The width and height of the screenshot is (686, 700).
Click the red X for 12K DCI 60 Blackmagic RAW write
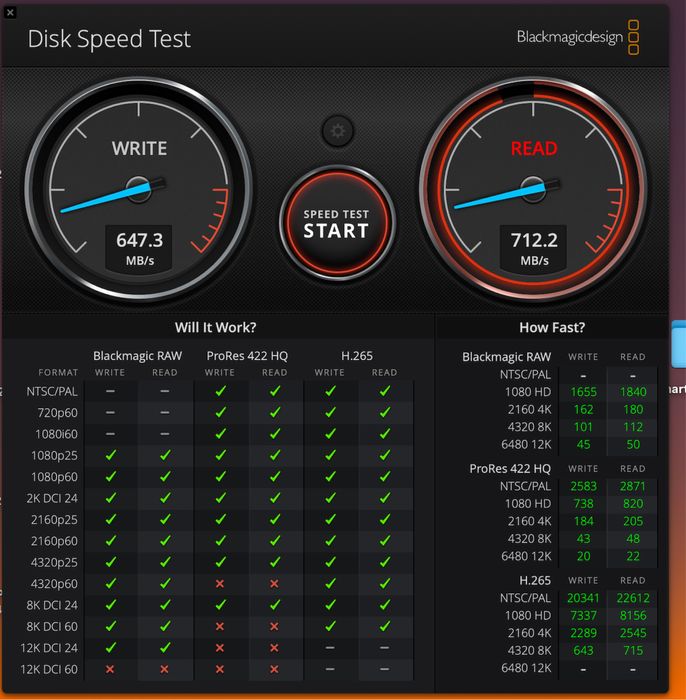[110, 669]
